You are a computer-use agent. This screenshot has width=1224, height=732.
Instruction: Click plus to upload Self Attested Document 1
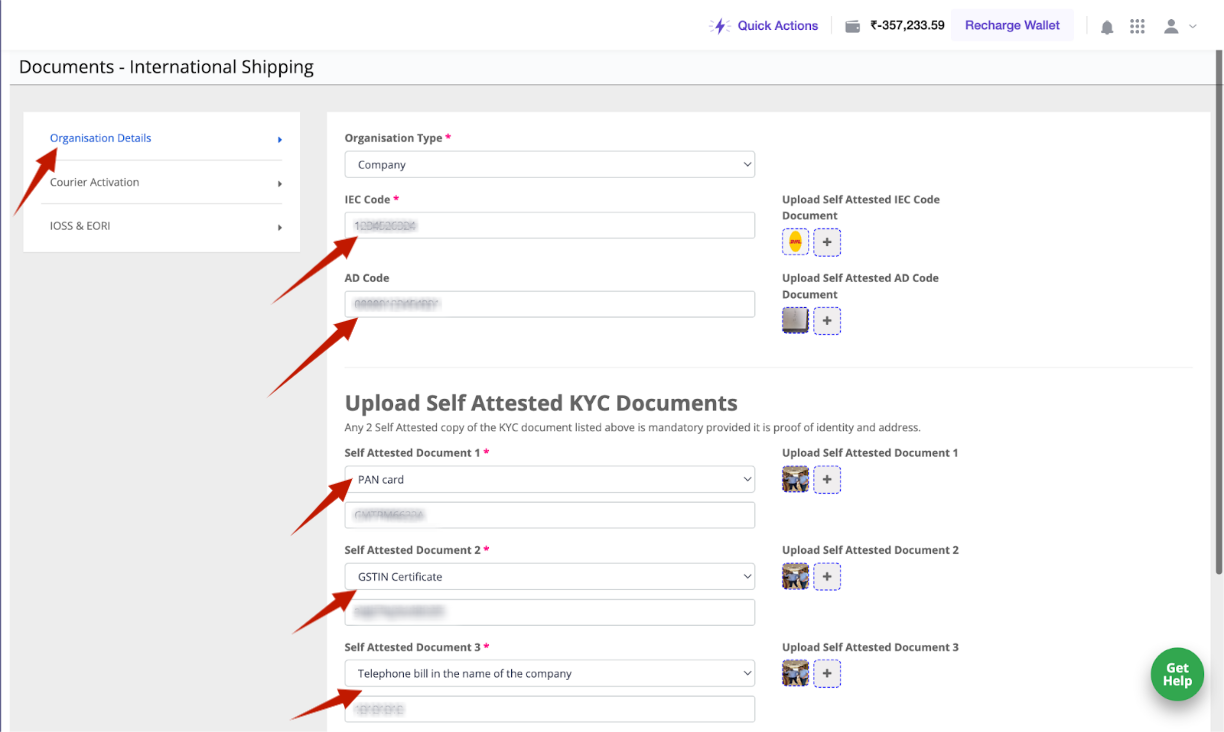tap(827, 480)
